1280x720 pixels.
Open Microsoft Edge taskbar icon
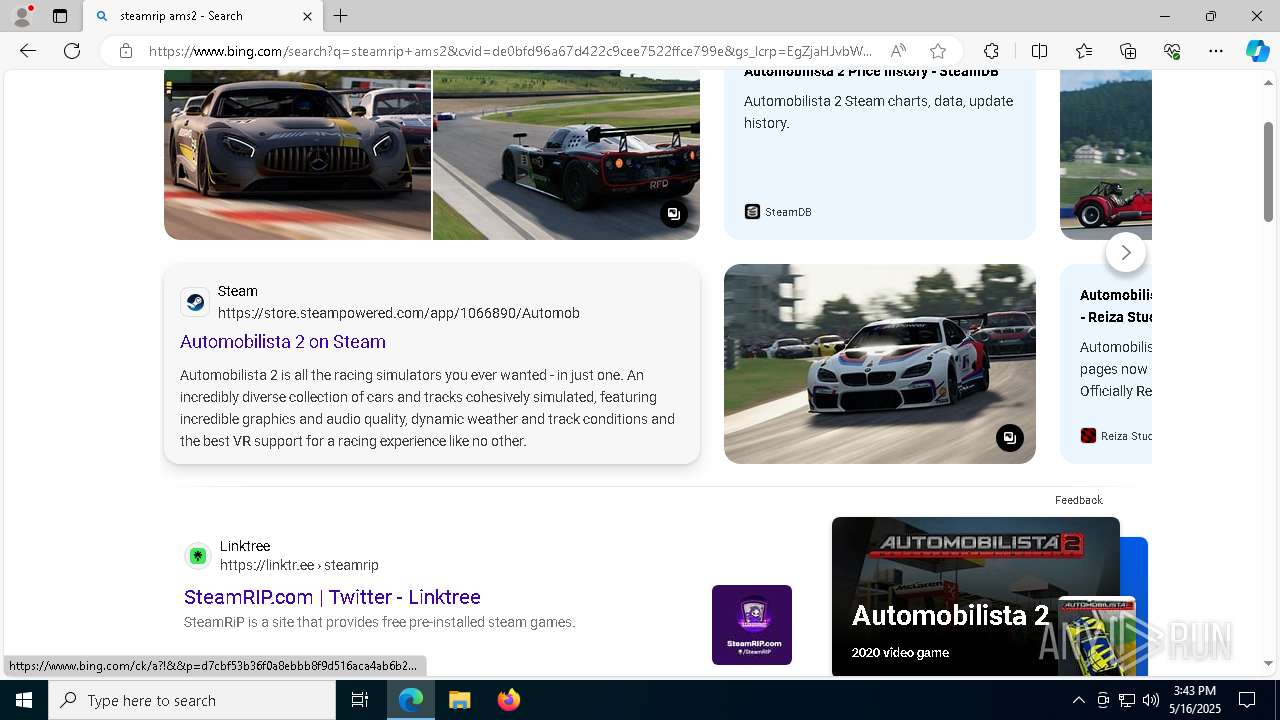click(x=411, y=700)
